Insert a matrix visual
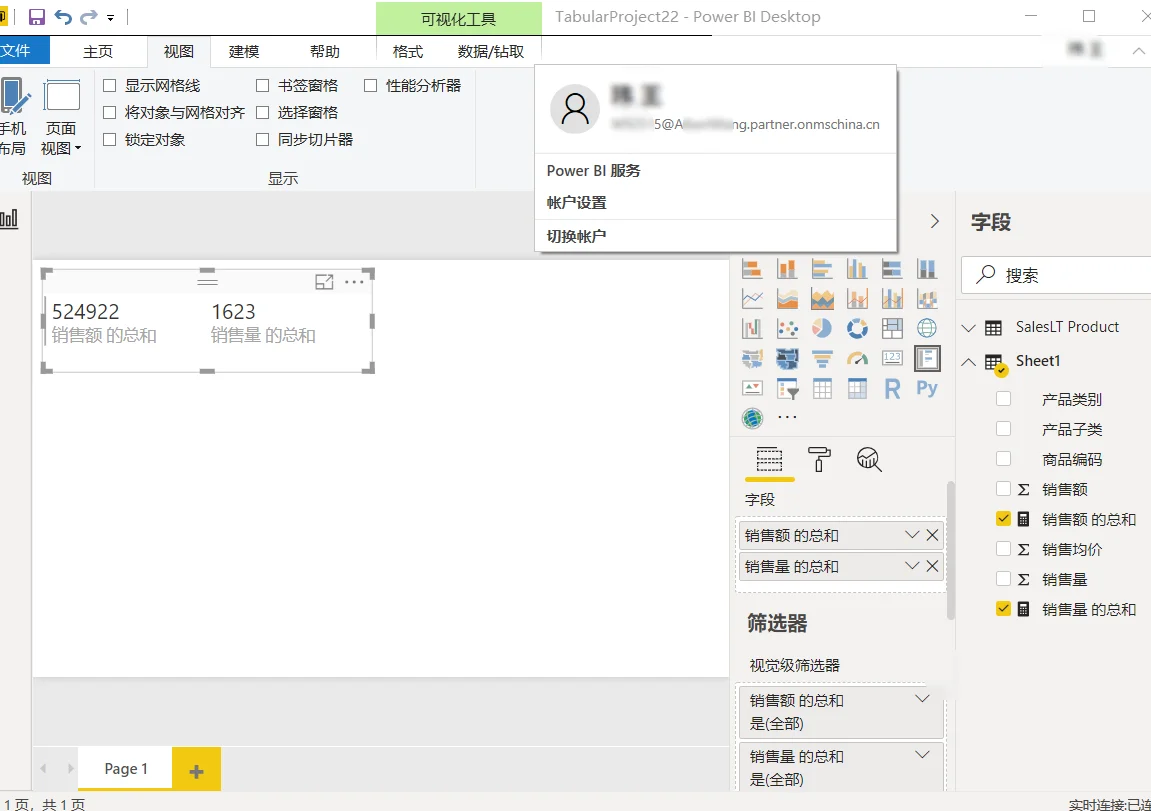1151x811 pixels. (857, 388)
